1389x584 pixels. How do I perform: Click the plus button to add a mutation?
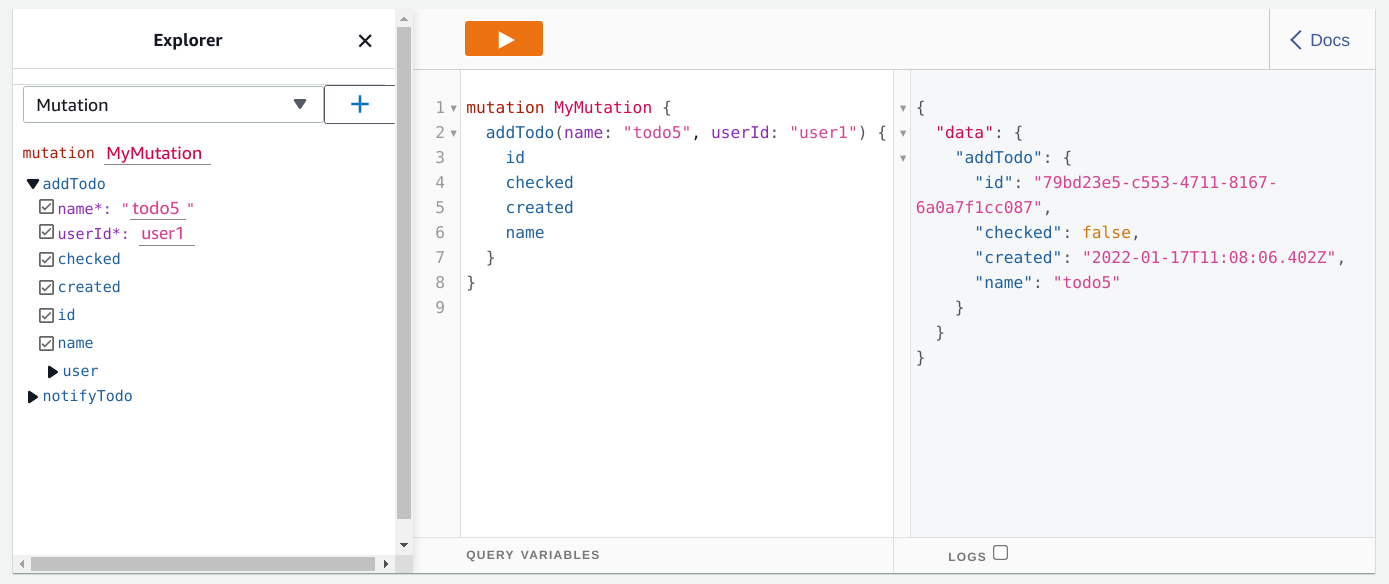360,105
